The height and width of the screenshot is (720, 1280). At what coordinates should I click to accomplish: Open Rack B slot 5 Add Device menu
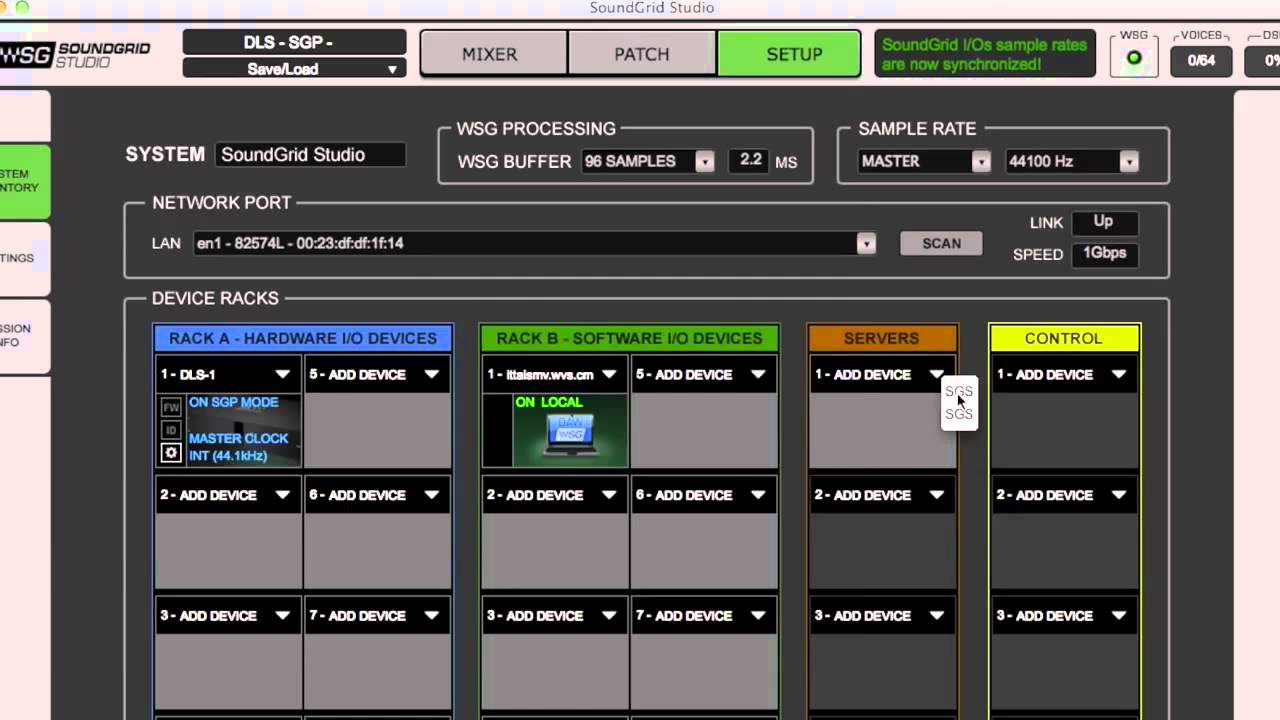coord(703,374)
